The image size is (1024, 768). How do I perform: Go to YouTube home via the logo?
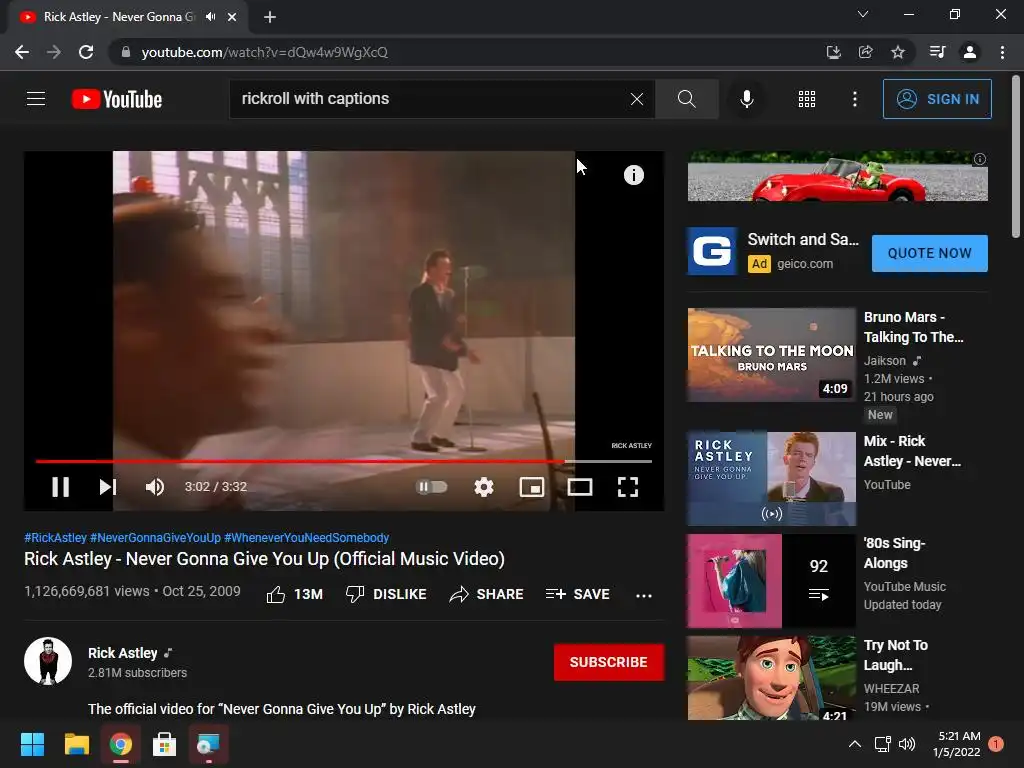[x=117, y=99]
